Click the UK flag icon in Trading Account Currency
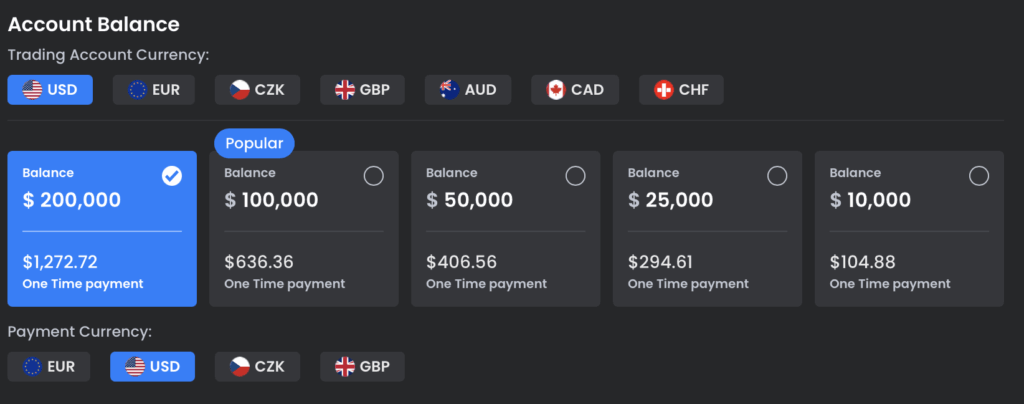This screenshot has height=404, width=1024. pos(345,90)
